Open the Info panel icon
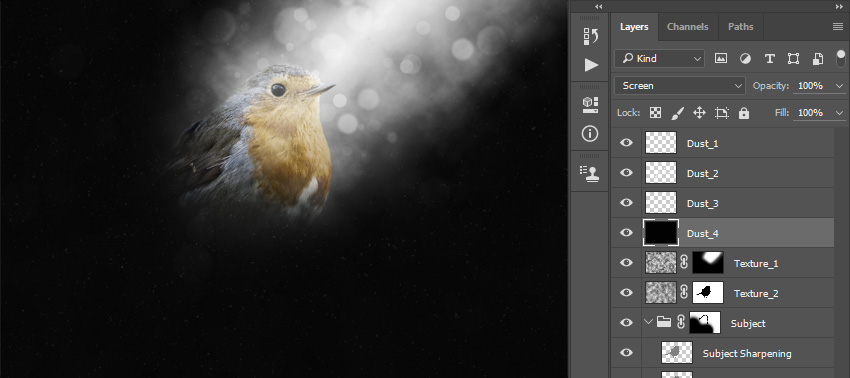 tap(590, 133)
